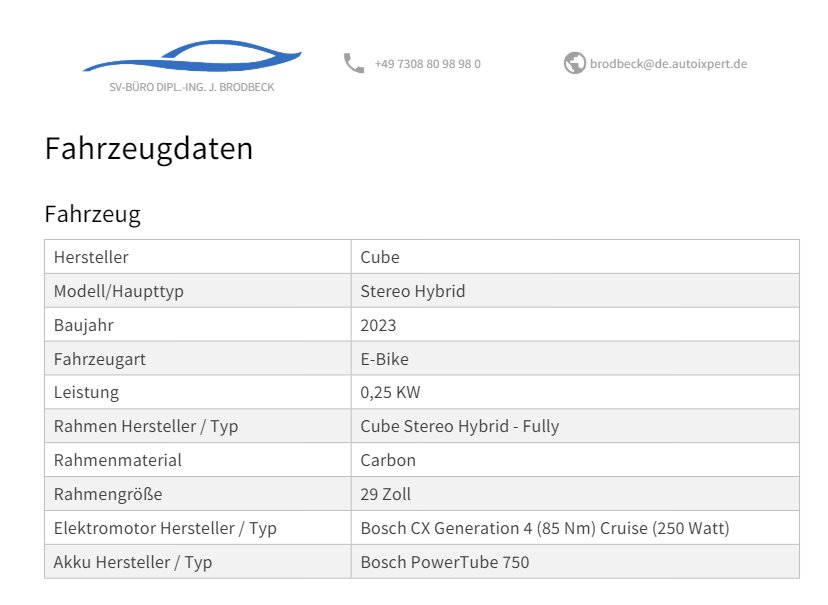Select the Leistung value 0,25 KW
Image resolution: width=828 pixels, height=605 pixels.
pos(575,392)
